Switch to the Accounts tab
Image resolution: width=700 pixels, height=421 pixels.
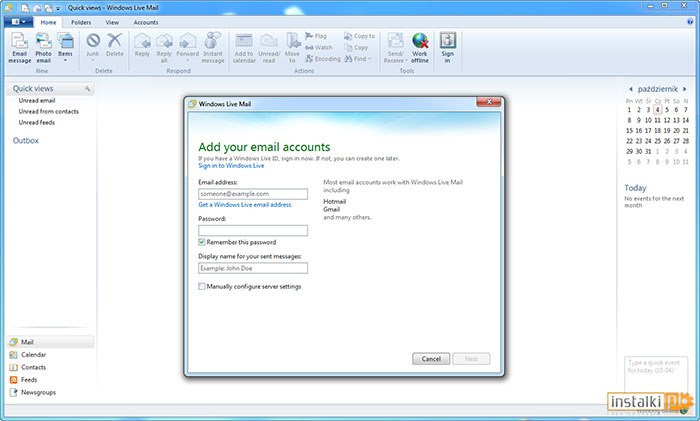145,21
